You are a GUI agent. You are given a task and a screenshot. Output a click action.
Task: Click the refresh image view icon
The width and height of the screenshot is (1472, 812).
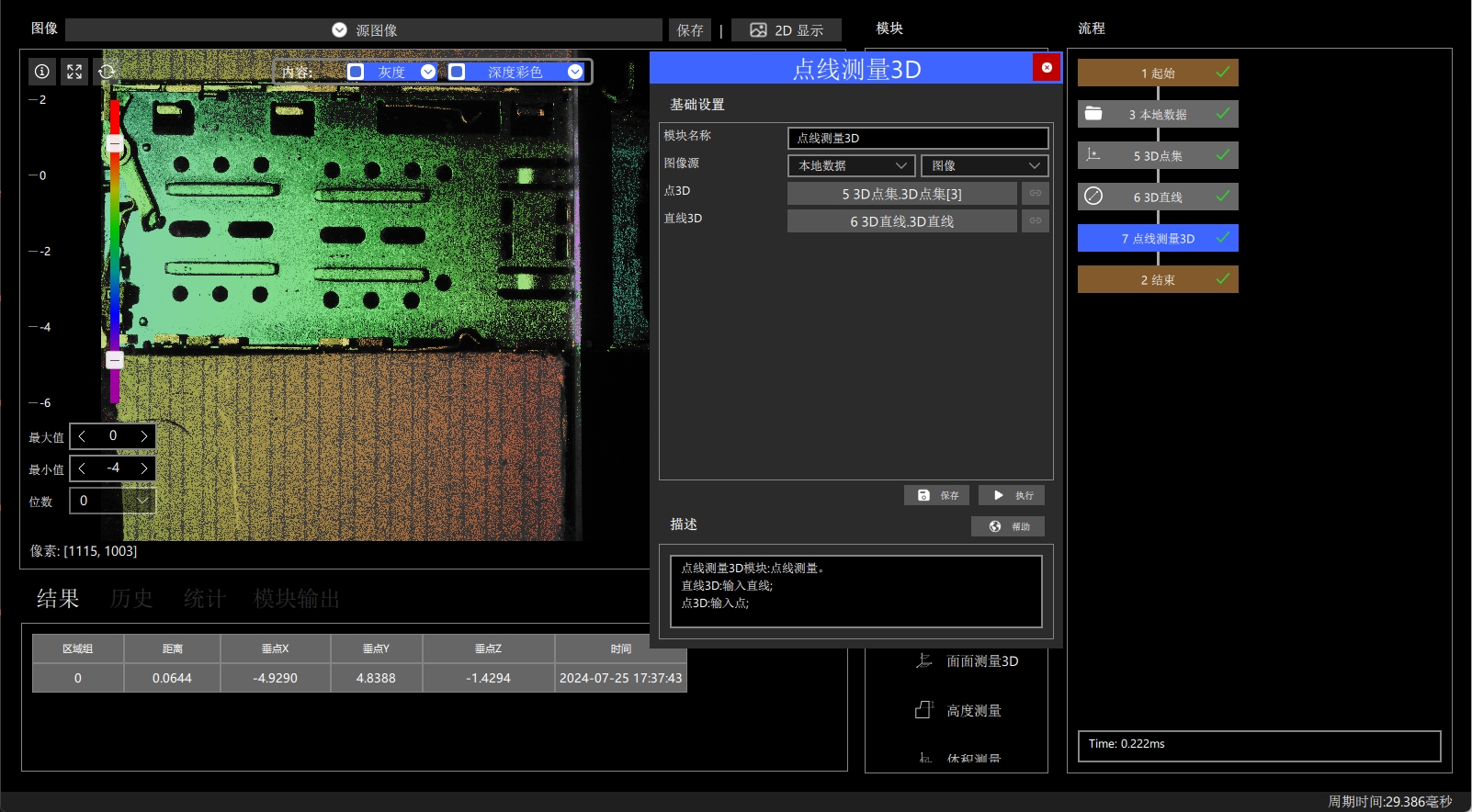coord(107,71)
